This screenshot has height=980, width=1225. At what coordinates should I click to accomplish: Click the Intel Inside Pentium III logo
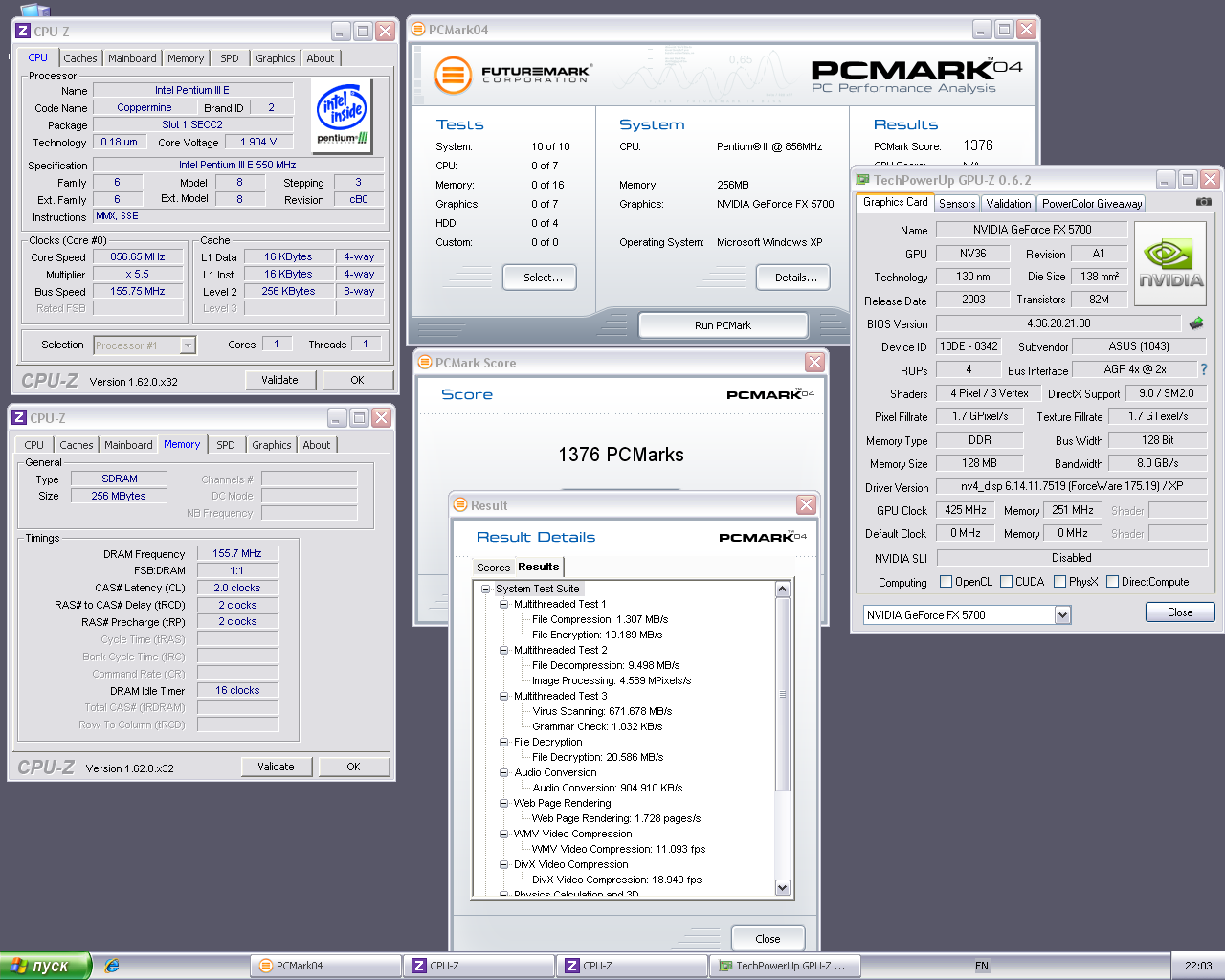coord(342,114)
